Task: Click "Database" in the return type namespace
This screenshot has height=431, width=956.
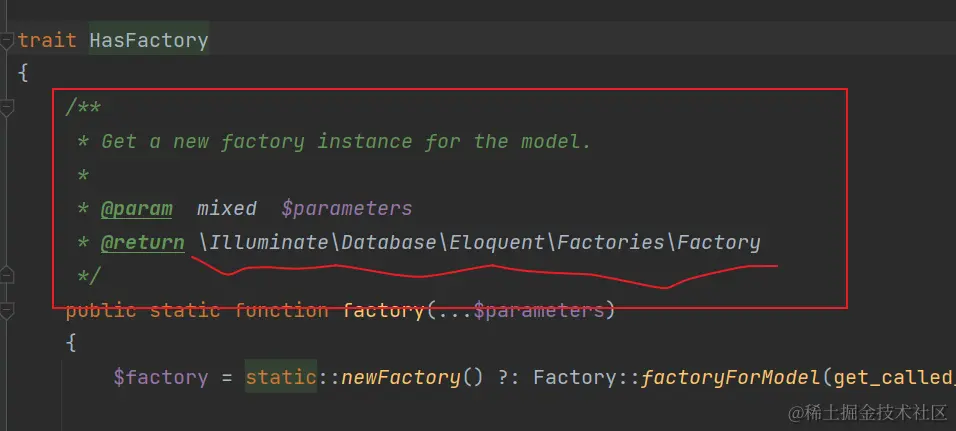Action: coord(388,243)
